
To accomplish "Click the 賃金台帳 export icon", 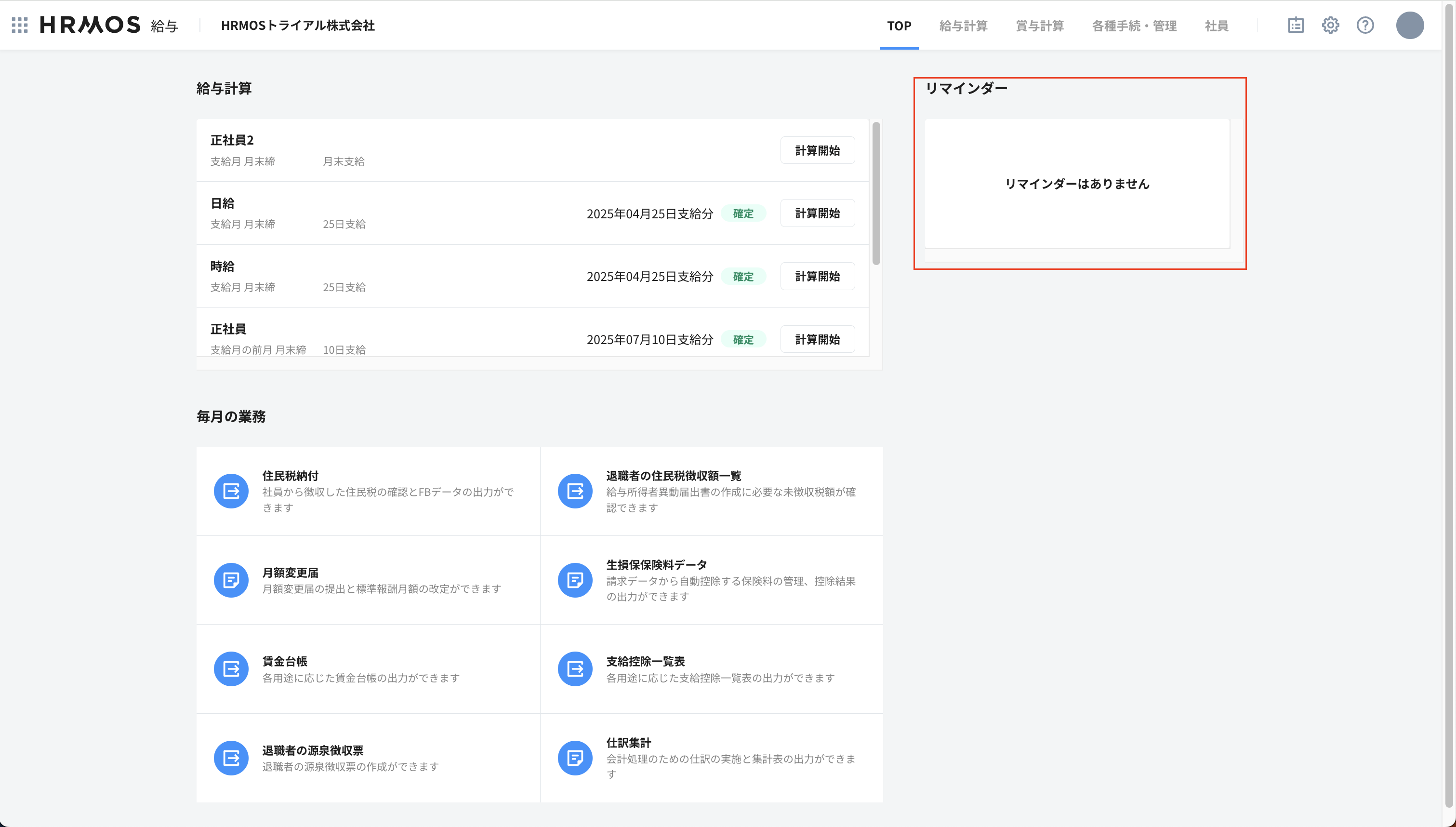I will point(231,668).
